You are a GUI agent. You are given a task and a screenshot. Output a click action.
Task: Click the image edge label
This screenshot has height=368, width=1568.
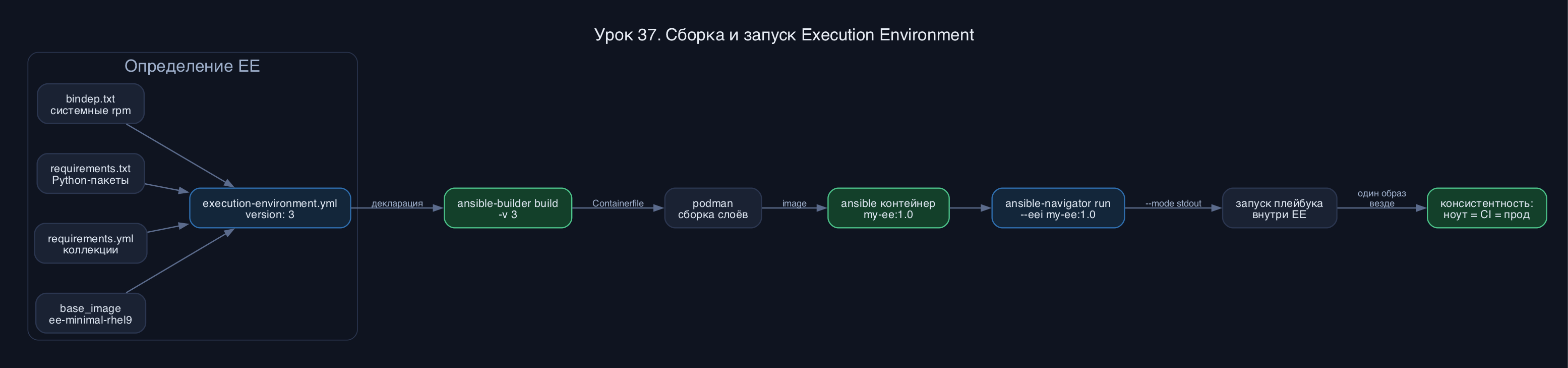(x=795, y=203)
